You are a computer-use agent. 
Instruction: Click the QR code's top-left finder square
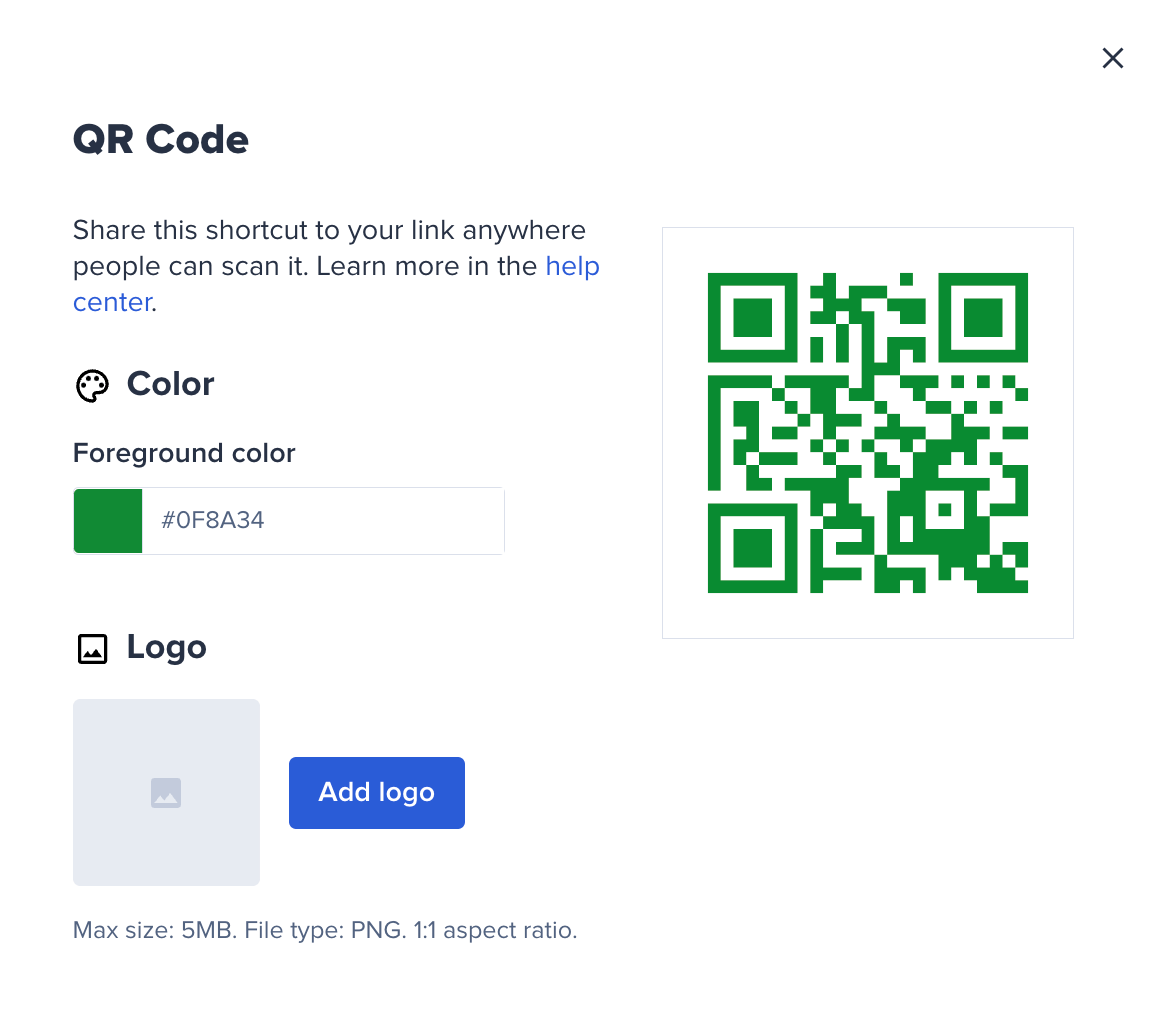tap(752, 317)
